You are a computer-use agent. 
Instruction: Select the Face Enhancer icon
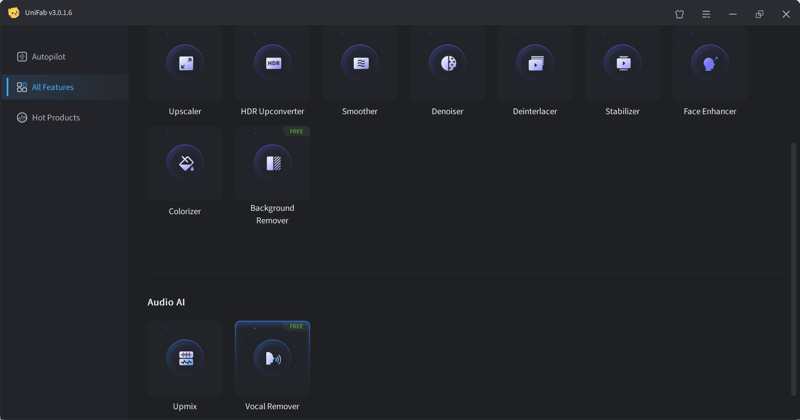[710, 64]
